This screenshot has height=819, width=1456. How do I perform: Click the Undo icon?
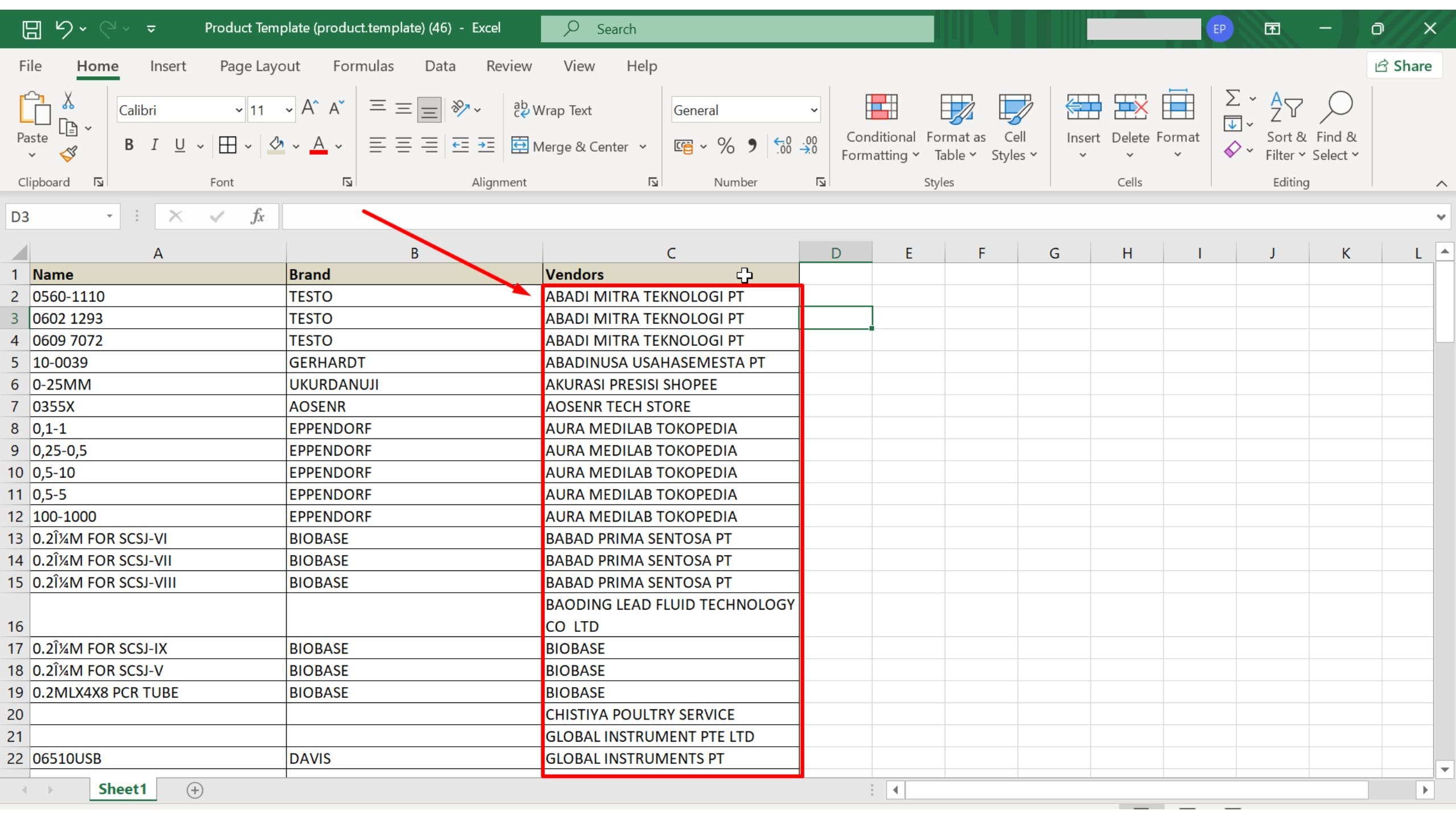[x=64, y=28]
